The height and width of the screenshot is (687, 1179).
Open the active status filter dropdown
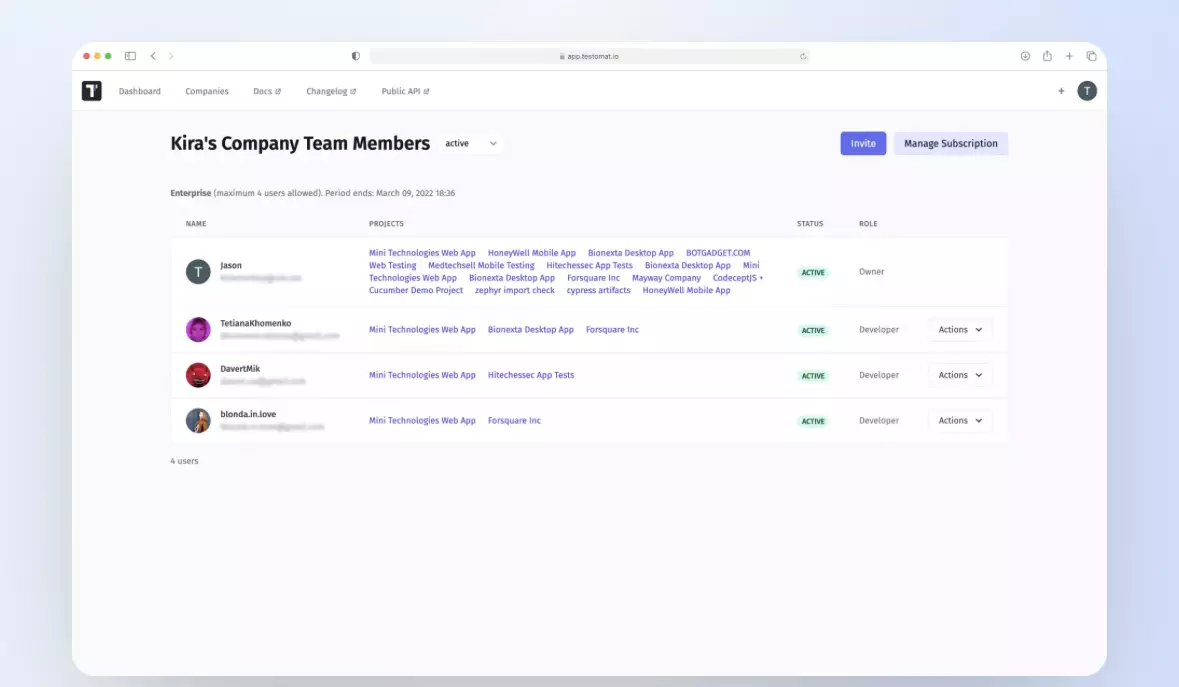pyautogui.click(x=471, y=144)
